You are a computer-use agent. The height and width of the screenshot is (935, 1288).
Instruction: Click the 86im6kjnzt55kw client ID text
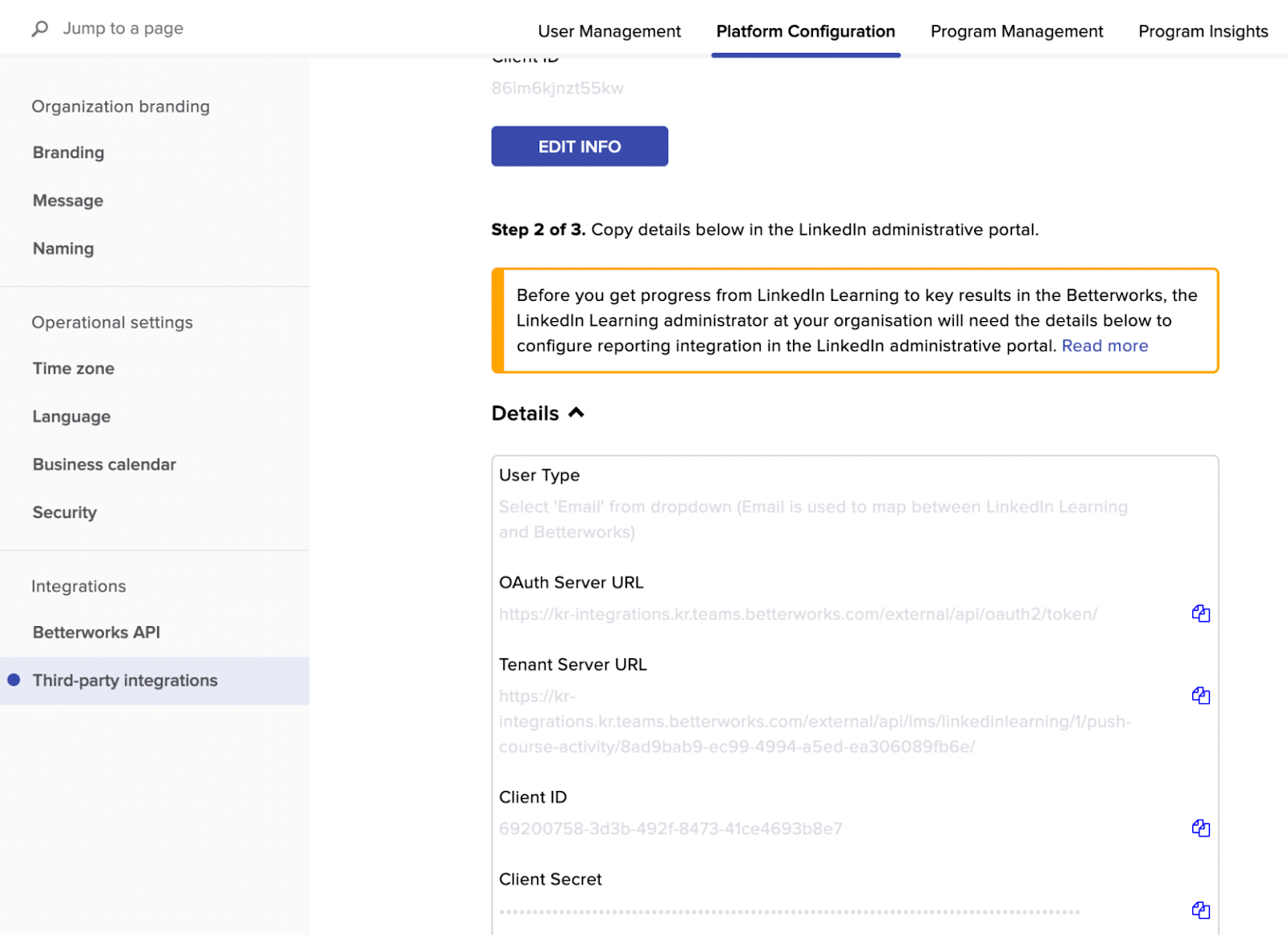(x=557, y=89)
